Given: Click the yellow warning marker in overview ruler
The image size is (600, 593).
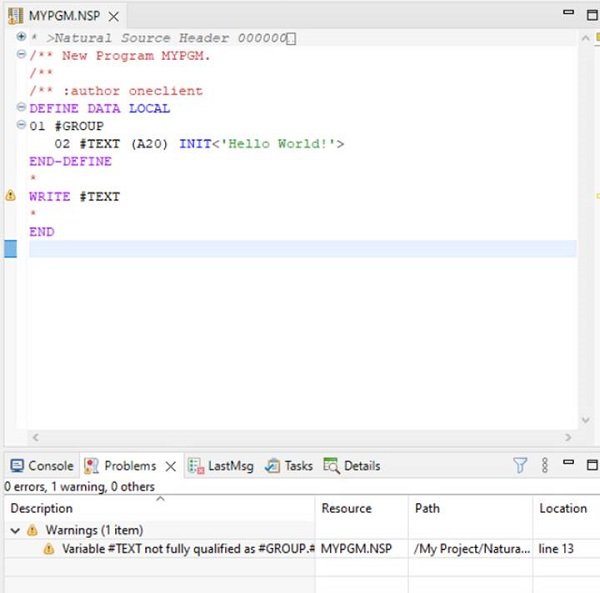Looking at the screenshot, I should tap(598, 196).
